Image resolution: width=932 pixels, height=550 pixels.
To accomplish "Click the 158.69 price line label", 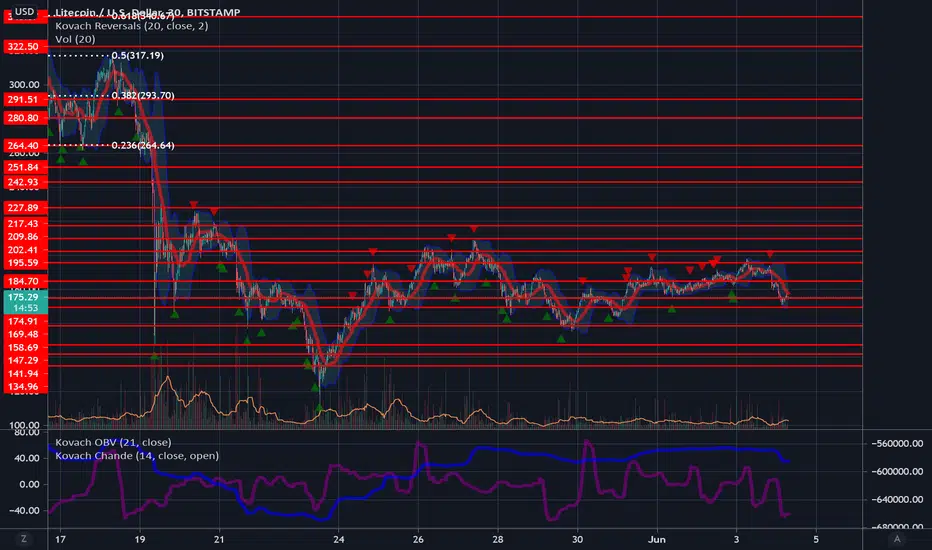I will coord(24,347).
